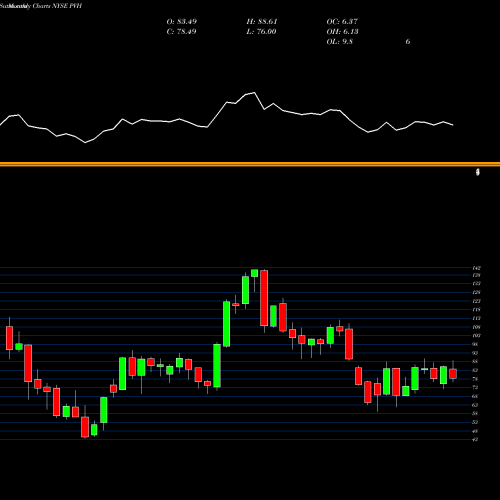
Task: Click the orange horizontal indicator line
Action: pos(250,164)
